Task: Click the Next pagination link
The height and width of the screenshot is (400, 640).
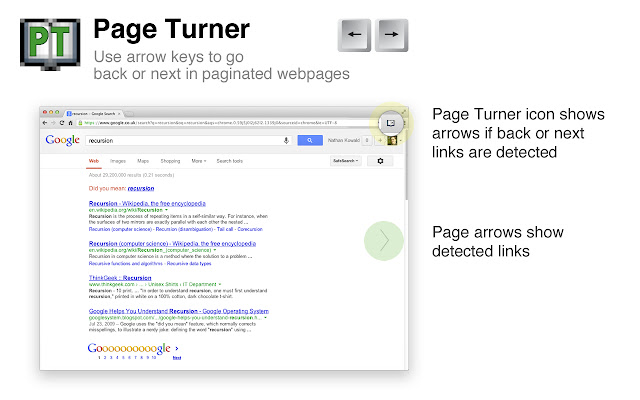Action: tap(177, 358)
